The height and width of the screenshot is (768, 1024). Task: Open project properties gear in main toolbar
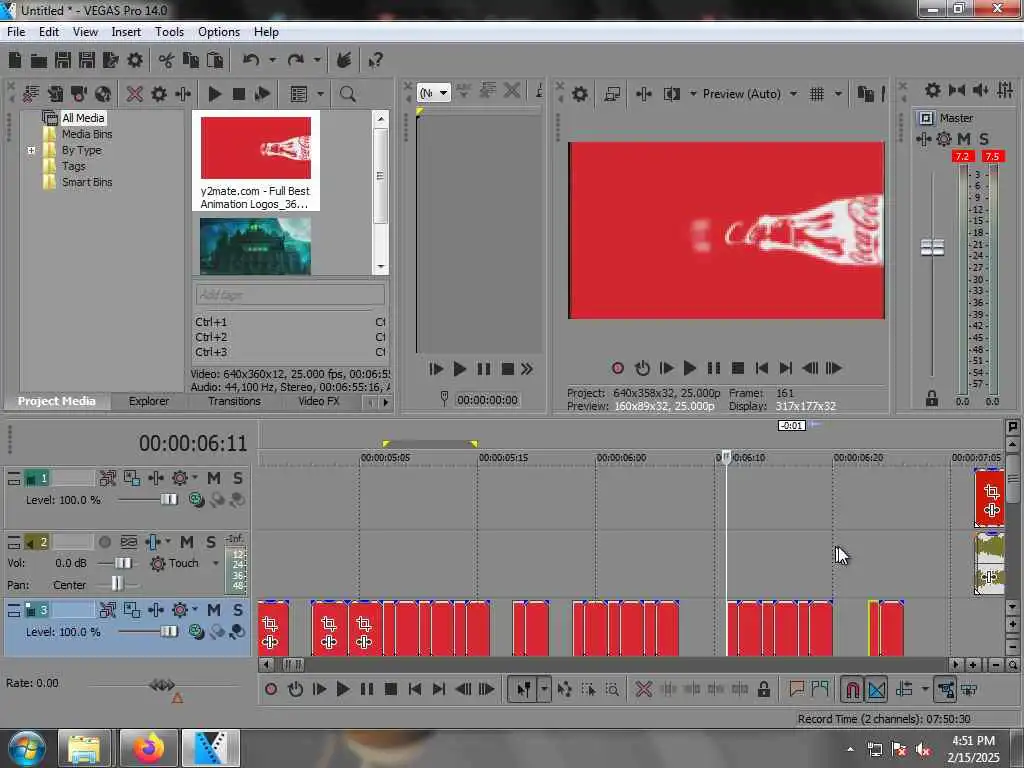click(x=135, y=61)
